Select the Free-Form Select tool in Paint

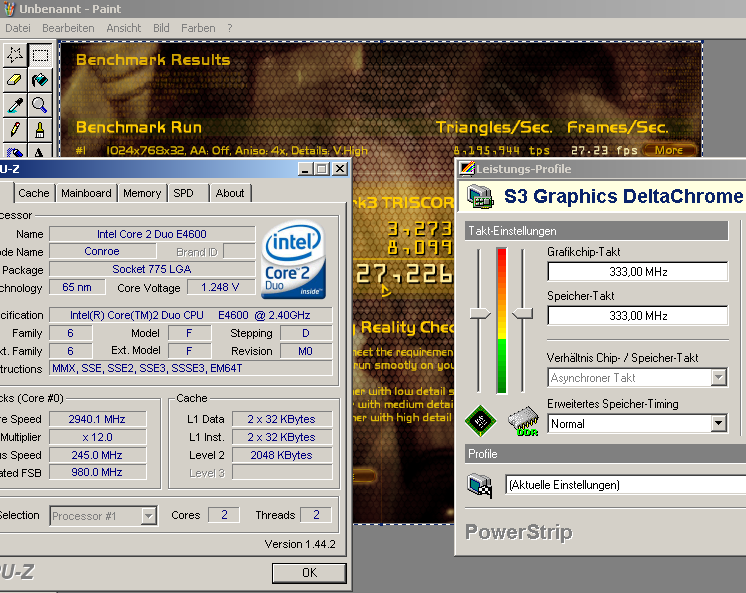(15, 55)
